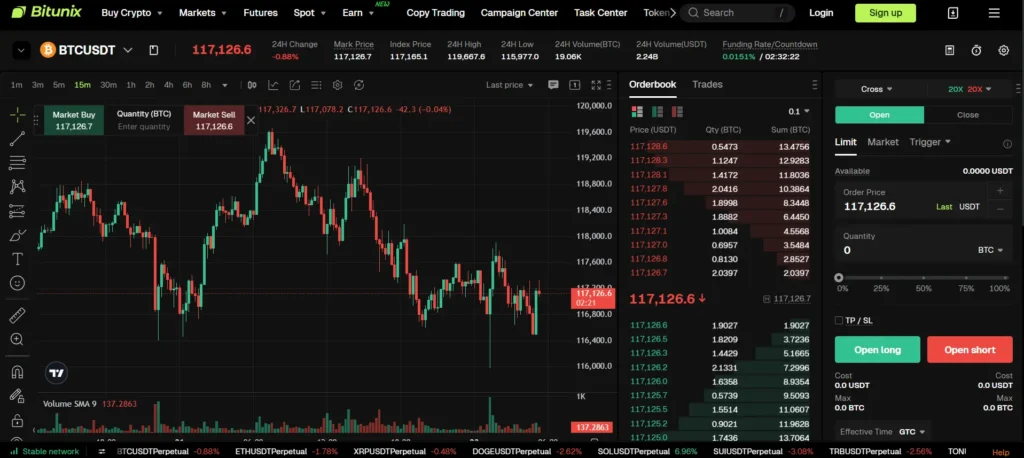Click the TradingView logo on chart
Screen dimensions: 1024x458
pyautogui.click(x=57, y=373)
